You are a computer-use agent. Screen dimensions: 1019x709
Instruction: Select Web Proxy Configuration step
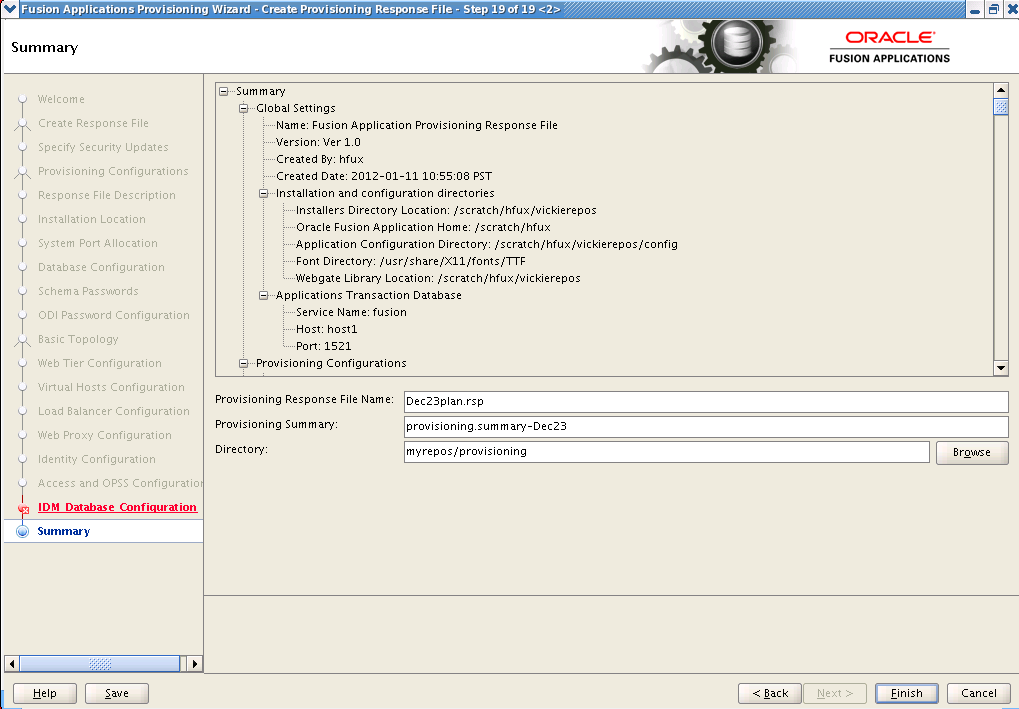pos(105,436)
